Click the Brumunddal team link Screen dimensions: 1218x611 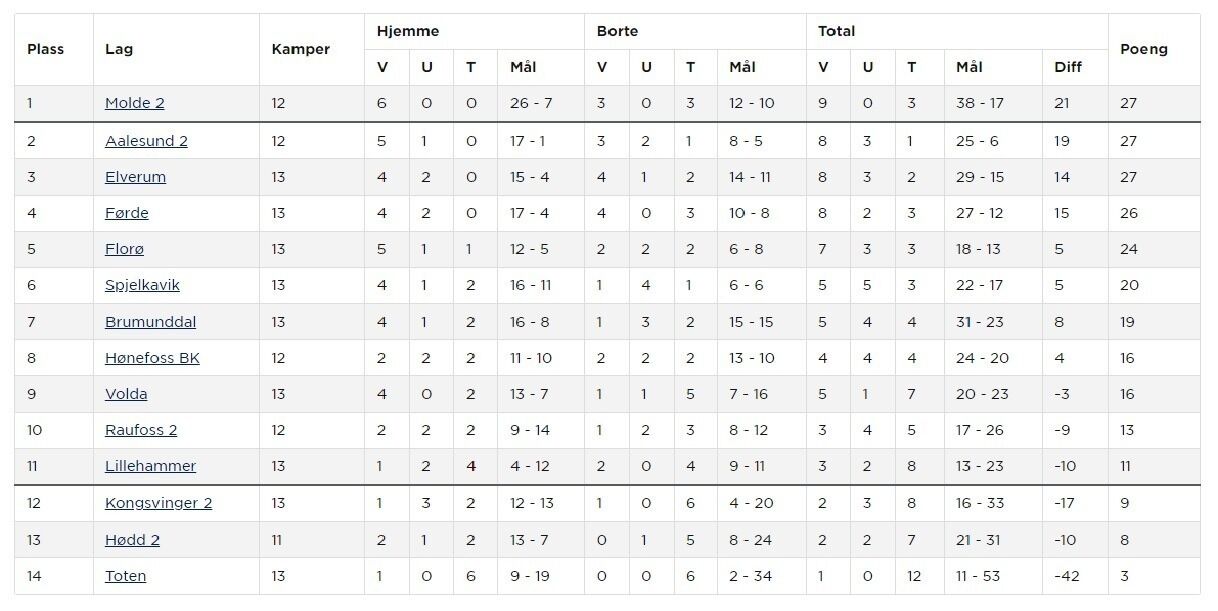pyautogui.click(x=150, y=322)
